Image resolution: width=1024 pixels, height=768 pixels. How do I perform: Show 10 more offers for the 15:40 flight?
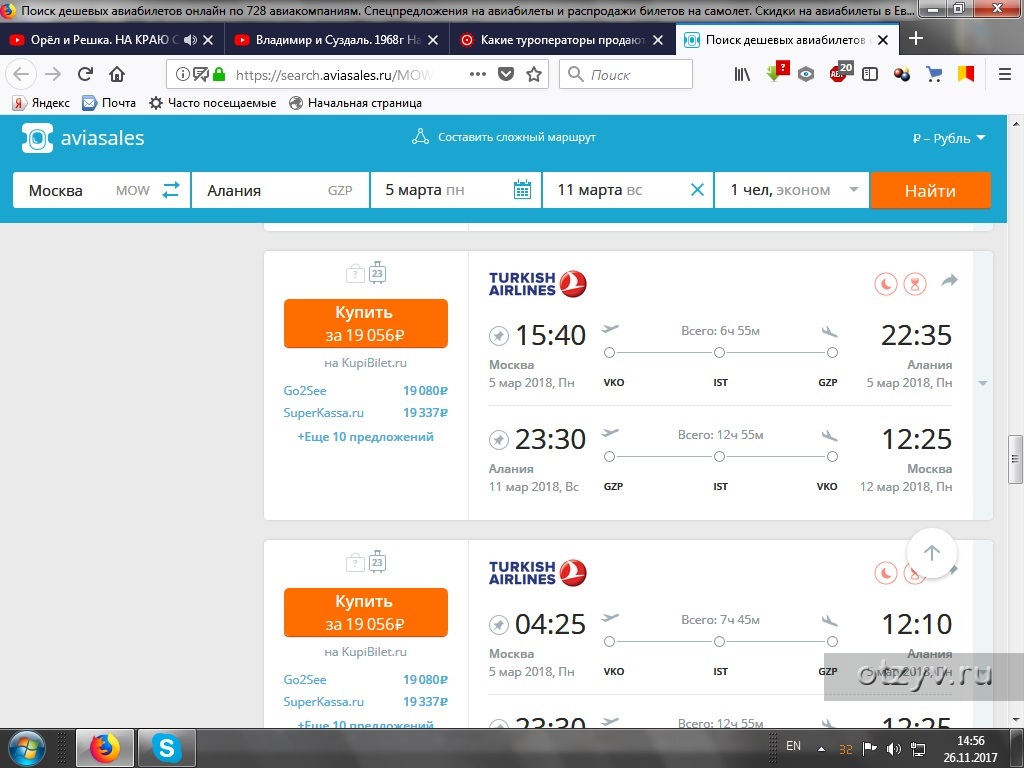pos(366,437)
